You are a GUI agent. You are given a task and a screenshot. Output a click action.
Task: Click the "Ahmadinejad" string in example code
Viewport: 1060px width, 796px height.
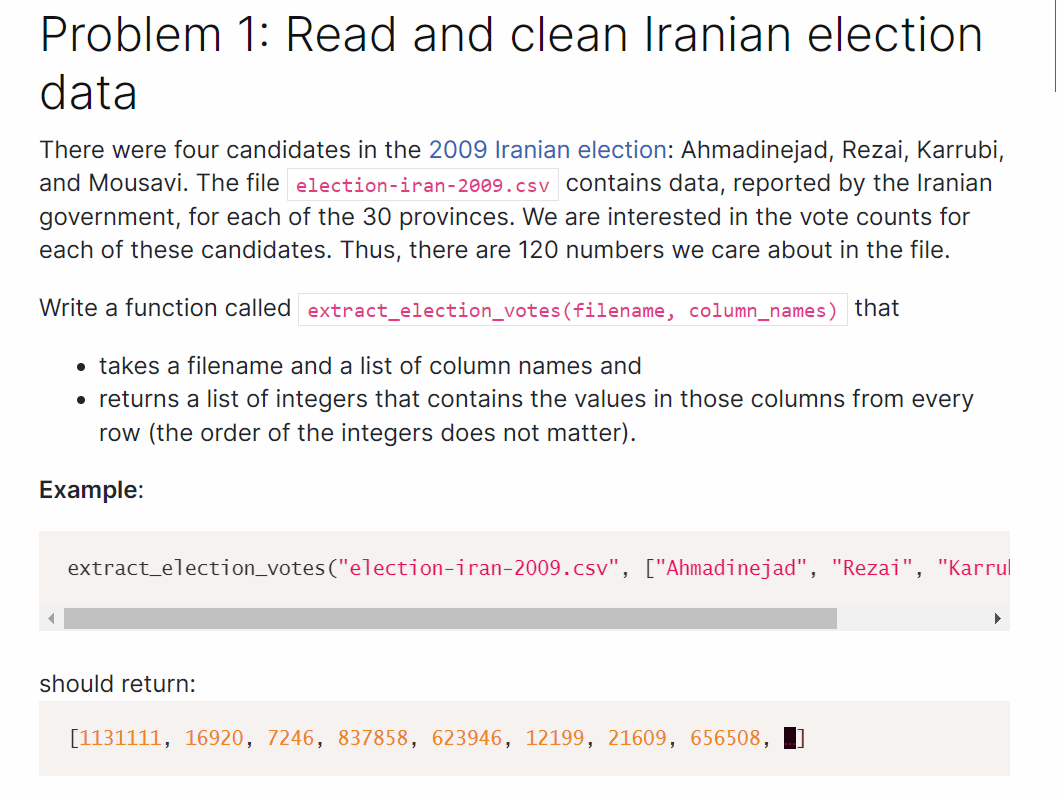click(x=731, y=567)
